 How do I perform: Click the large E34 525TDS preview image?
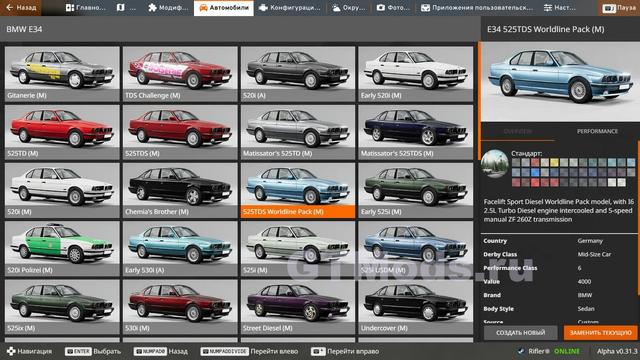pyautogui.click(x=560, y=81)
